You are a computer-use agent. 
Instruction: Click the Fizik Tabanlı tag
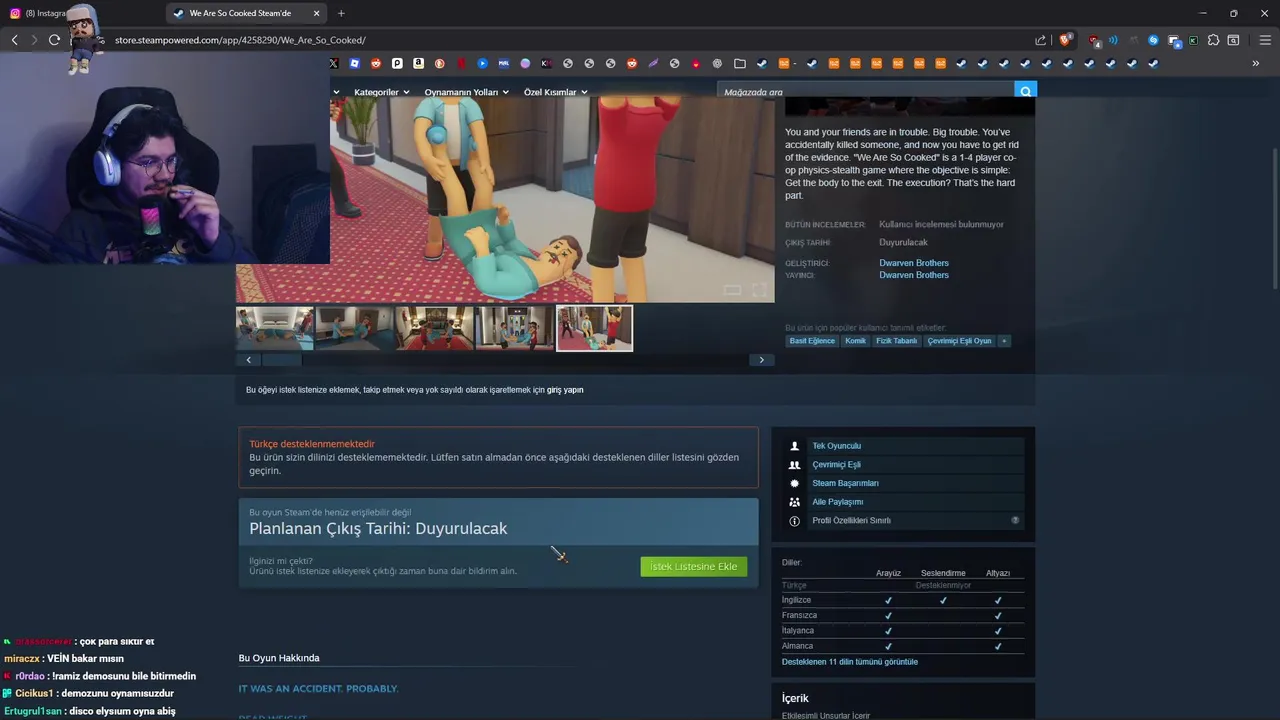pyautogui.click(x=896, y=341)
